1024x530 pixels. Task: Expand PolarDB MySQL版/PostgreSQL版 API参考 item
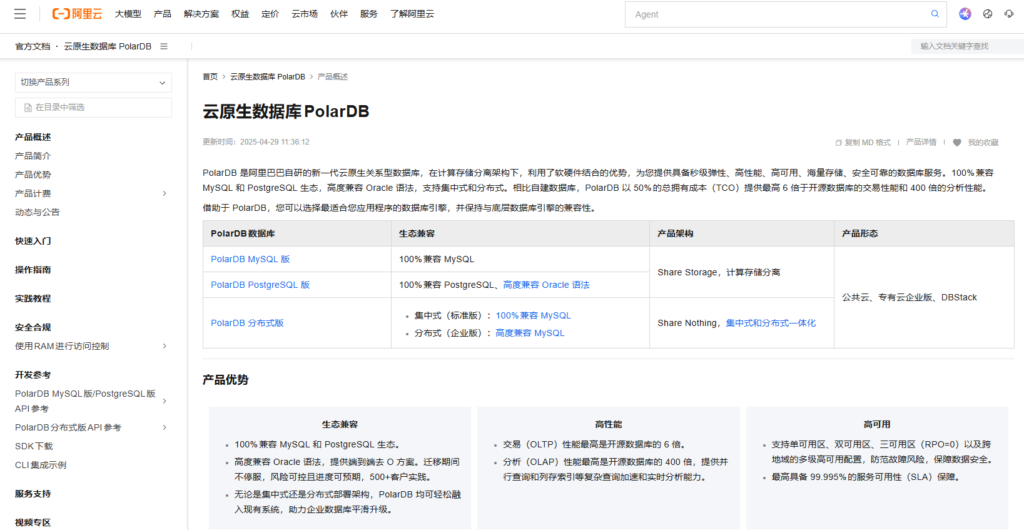pos(165,401)
